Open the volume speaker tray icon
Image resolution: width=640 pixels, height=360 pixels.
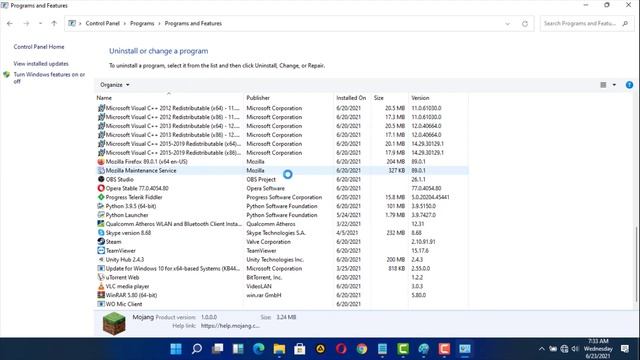[575, 349]
